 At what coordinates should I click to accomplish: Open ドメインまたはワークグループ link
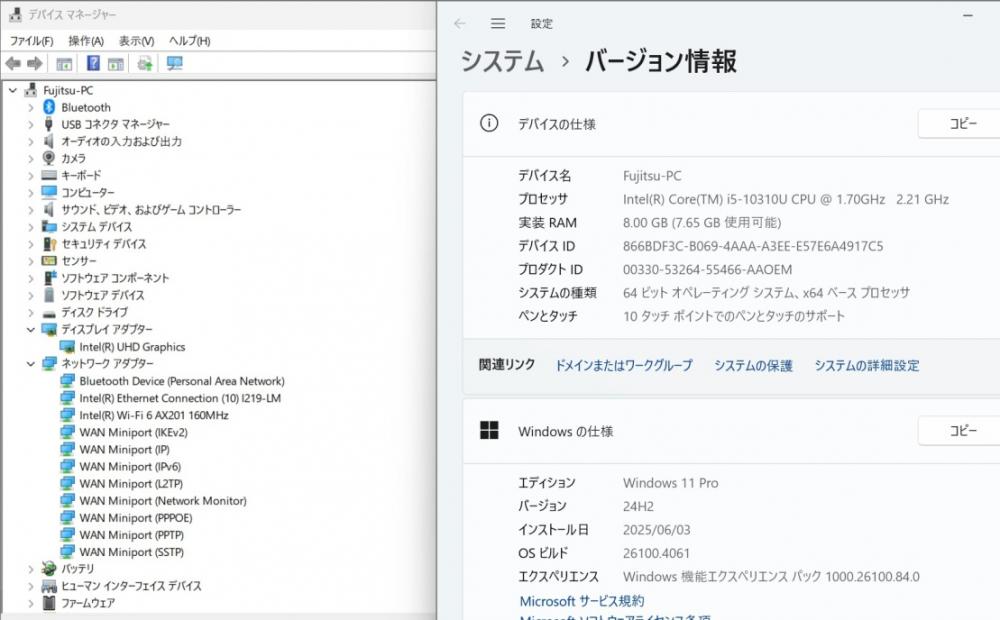tap(624, 365)
